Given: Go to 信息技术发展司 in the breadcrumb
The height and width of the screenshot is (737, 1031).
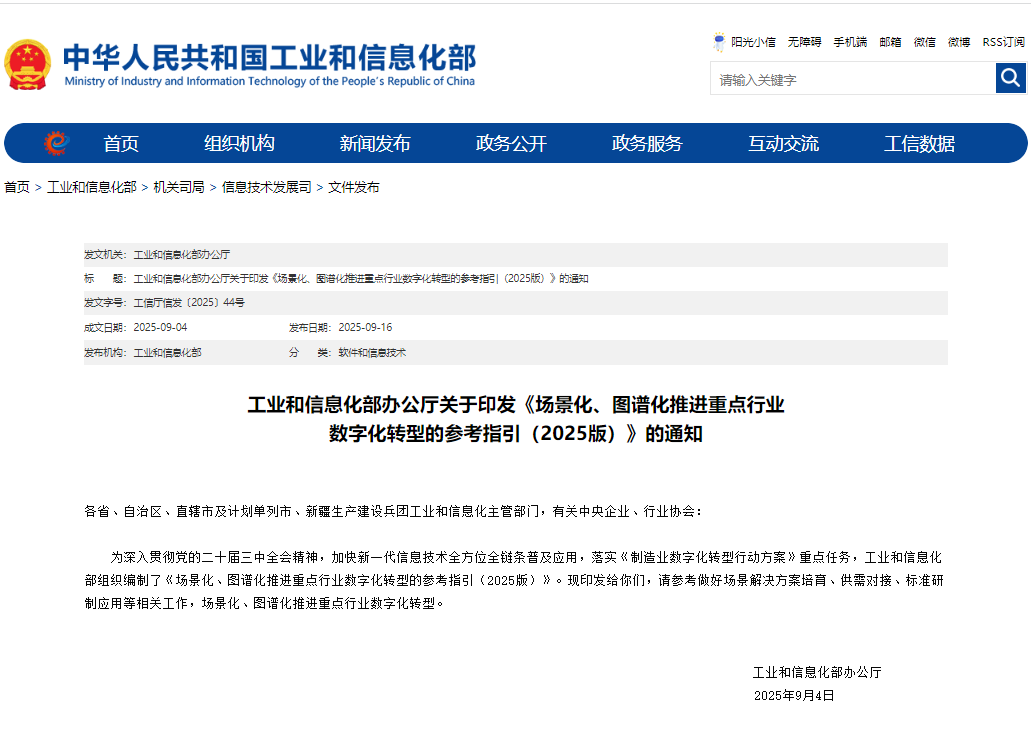Looking at the screenshot, I should 266,187.
